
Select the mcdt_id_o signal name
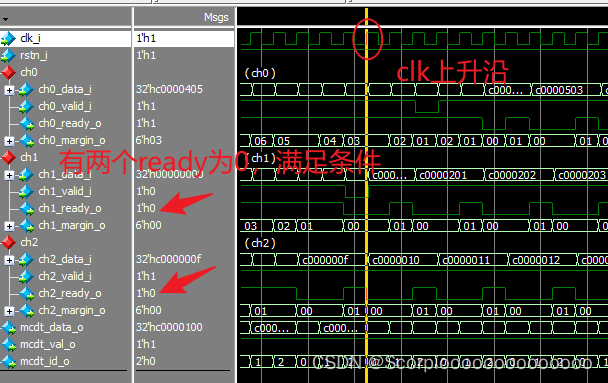[45, 361]
